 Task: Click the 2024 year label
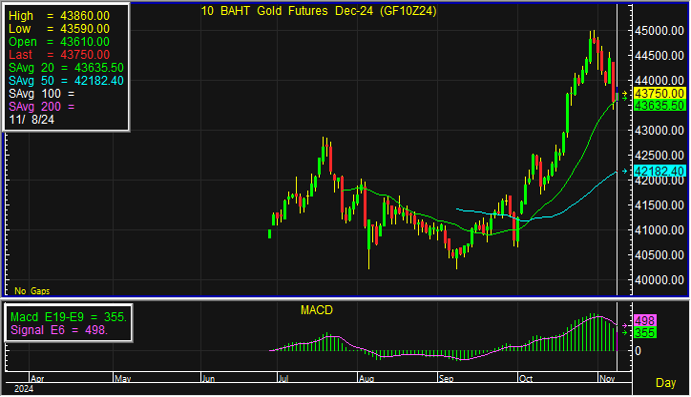(x=24, y=389)
